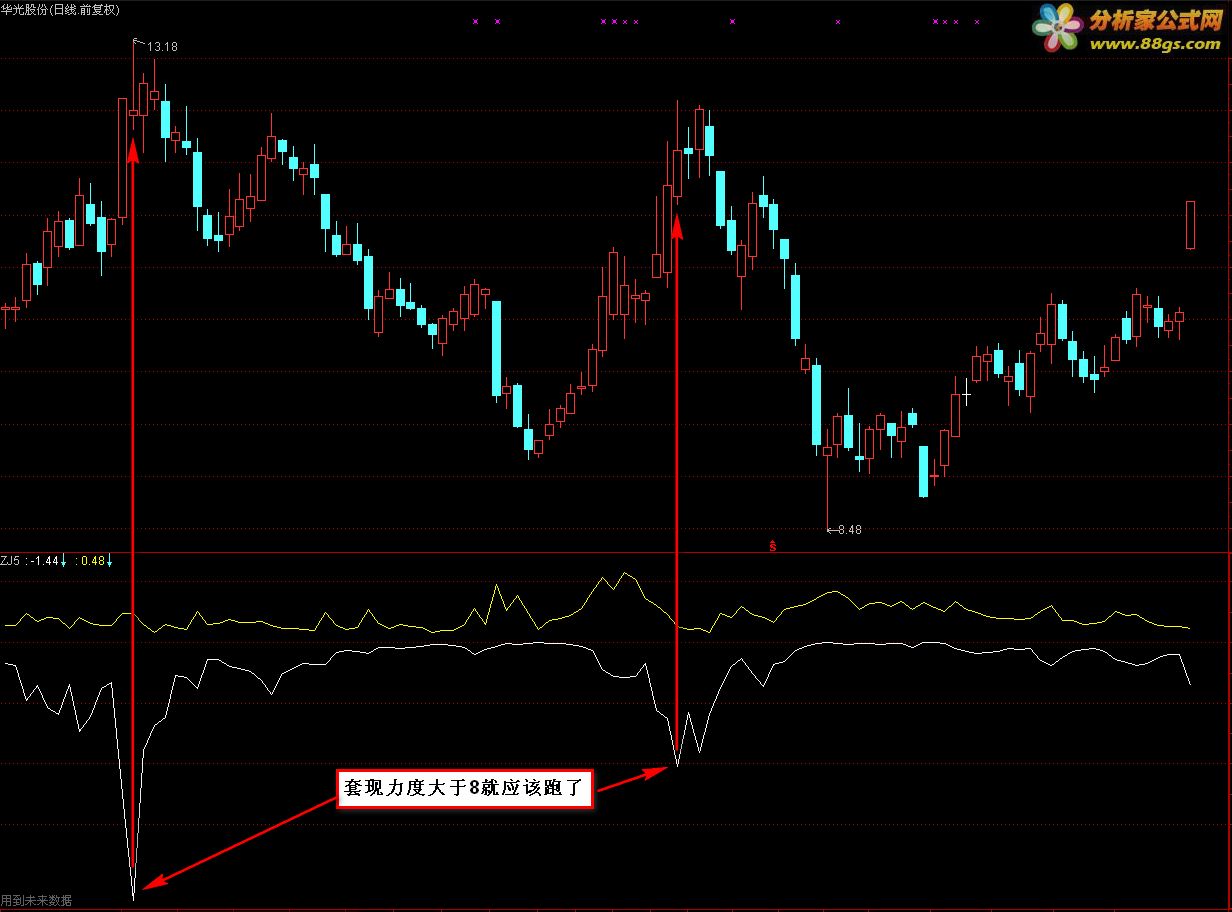This screenshot has width=1232, height=912.
Task: Open the 分析家公式网 logo link
Action: pos(1154,19)
